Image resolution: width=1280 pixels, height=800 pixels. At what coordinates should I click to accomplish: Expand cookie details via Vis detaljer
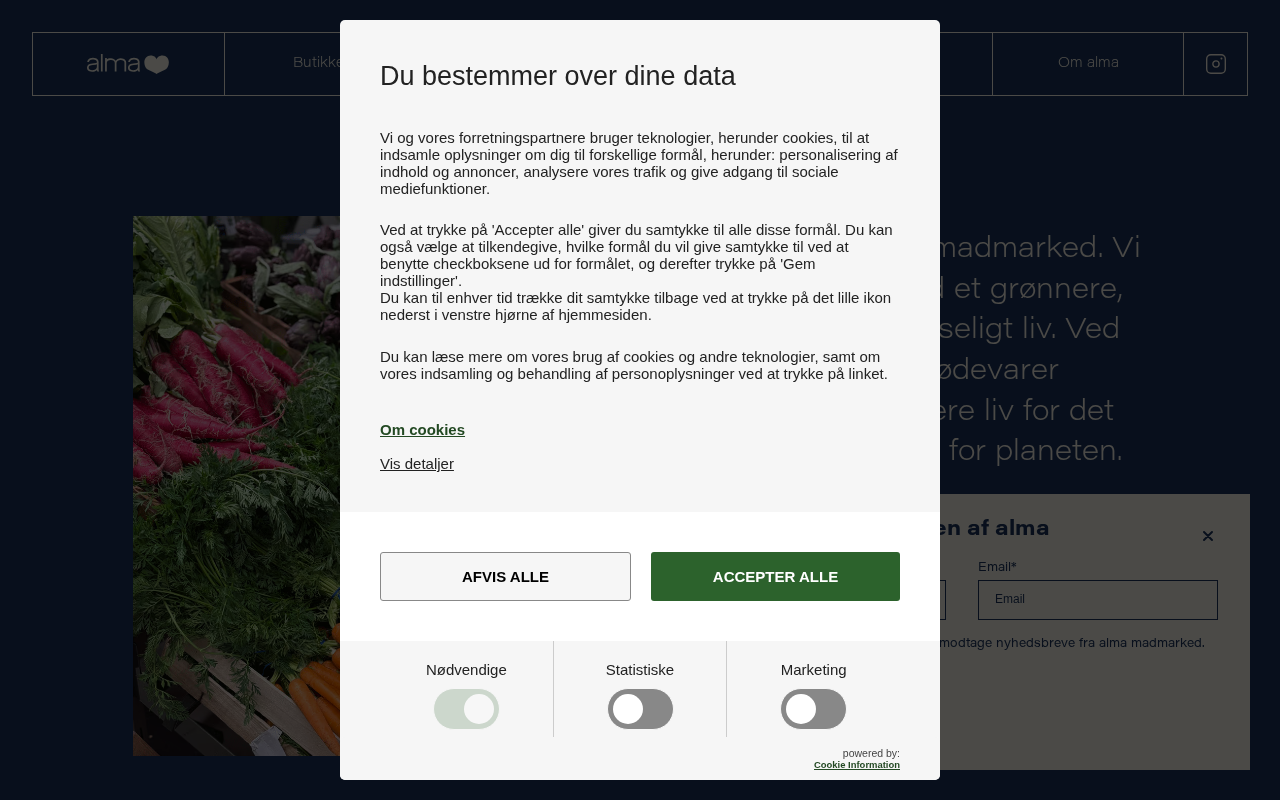417,464
